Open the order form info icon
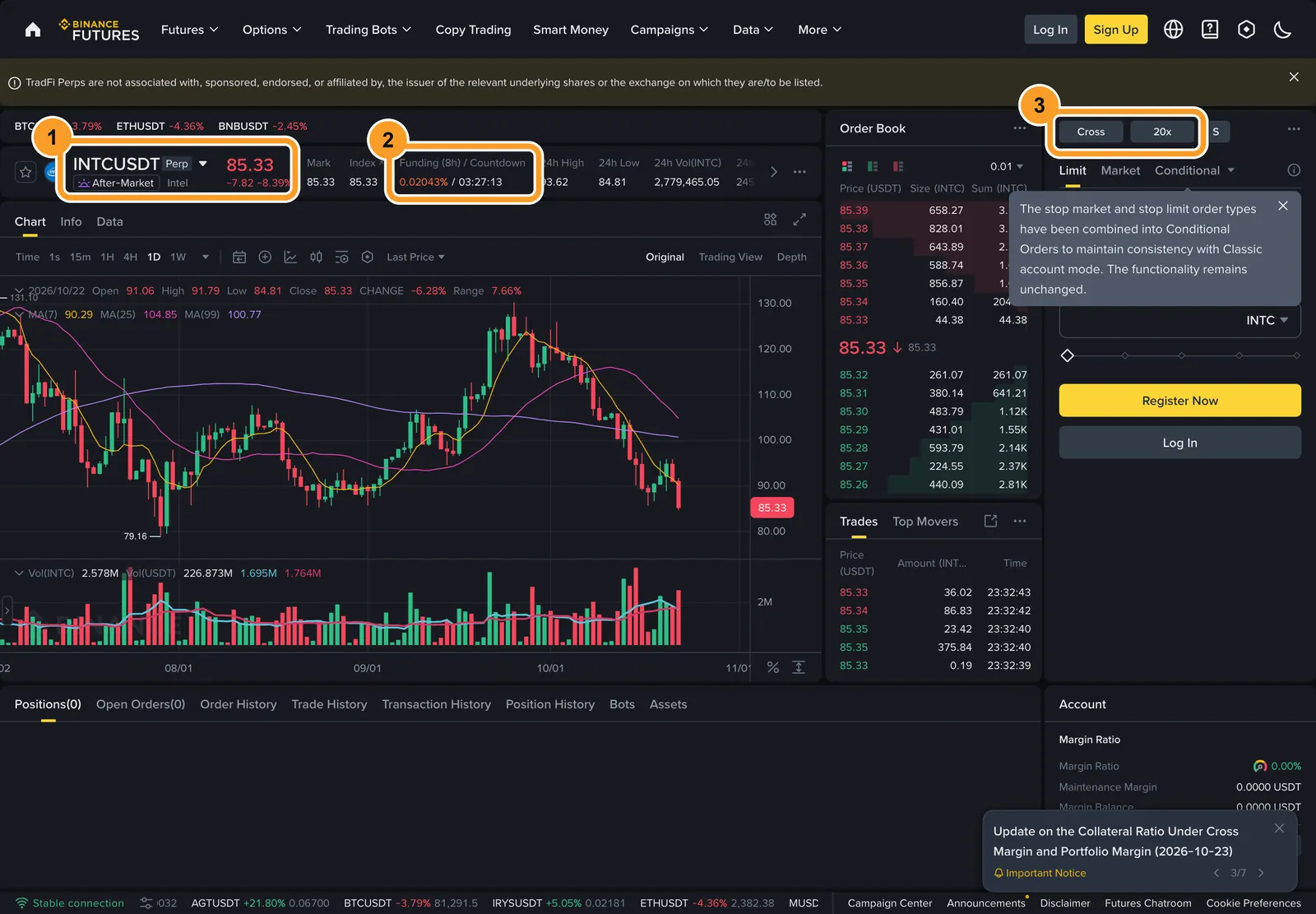Viewport: 1316px width, 914px height. [1294, 170]
